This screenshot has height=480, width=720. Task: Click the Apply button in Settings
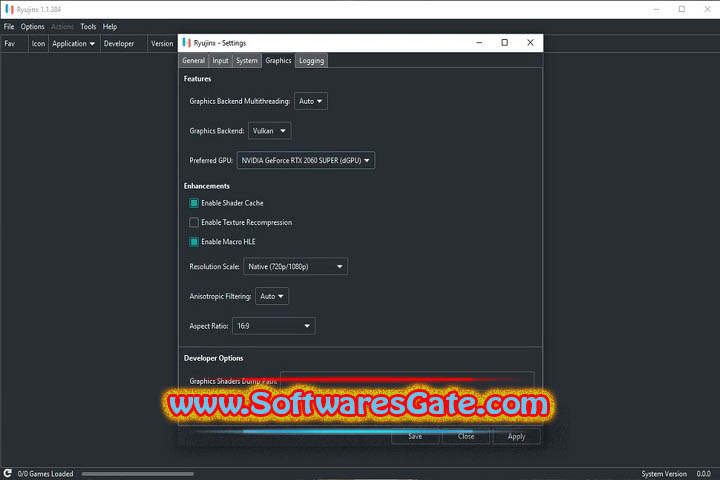(516, 436)
